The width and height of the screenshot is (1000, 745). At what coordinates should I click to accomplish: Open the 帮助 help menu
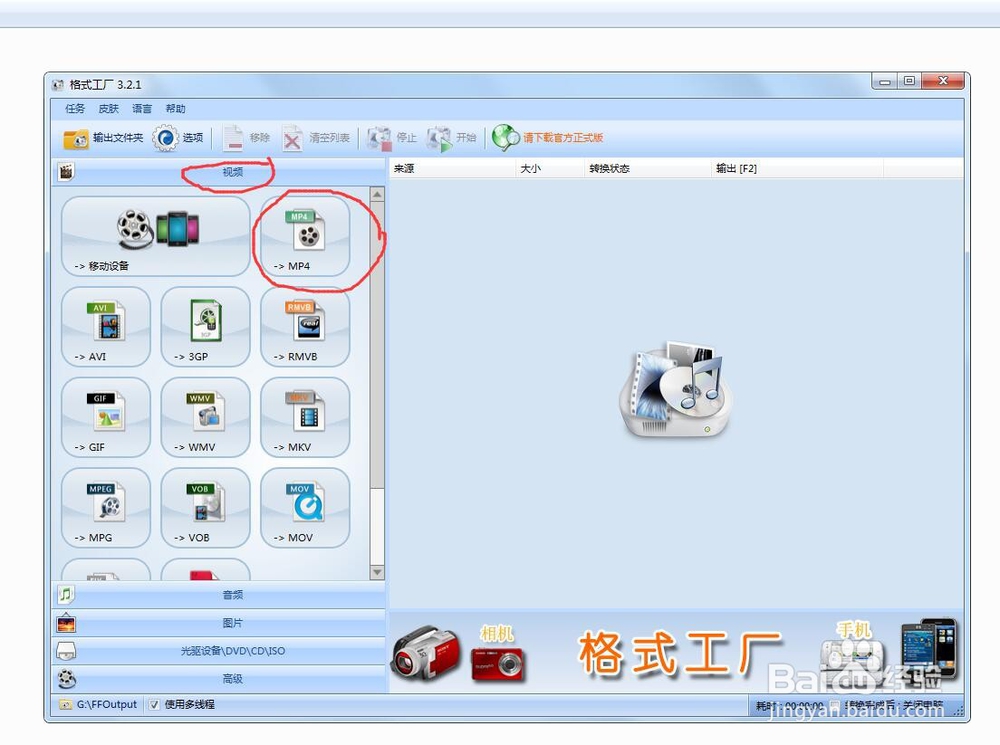coord(175,108)
